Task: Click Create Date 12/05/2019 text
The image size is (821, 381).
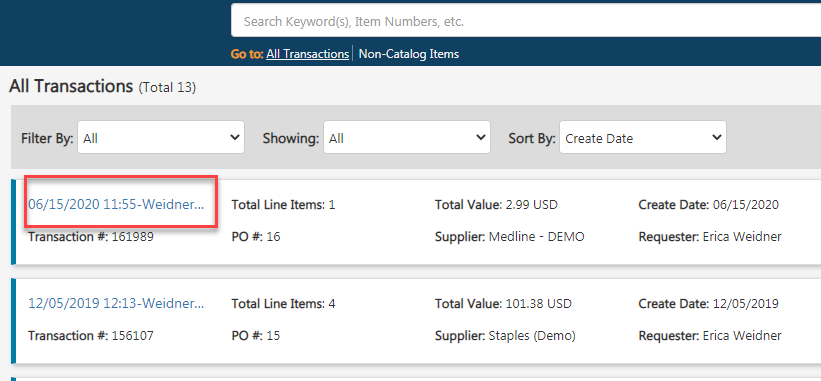Action: click(x=708, y=304)
